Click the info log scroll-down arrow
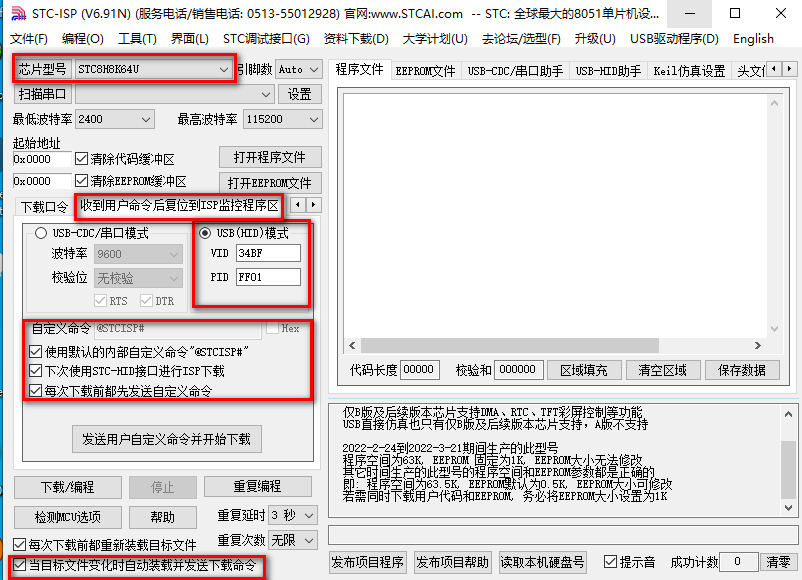 pos(788,507)
